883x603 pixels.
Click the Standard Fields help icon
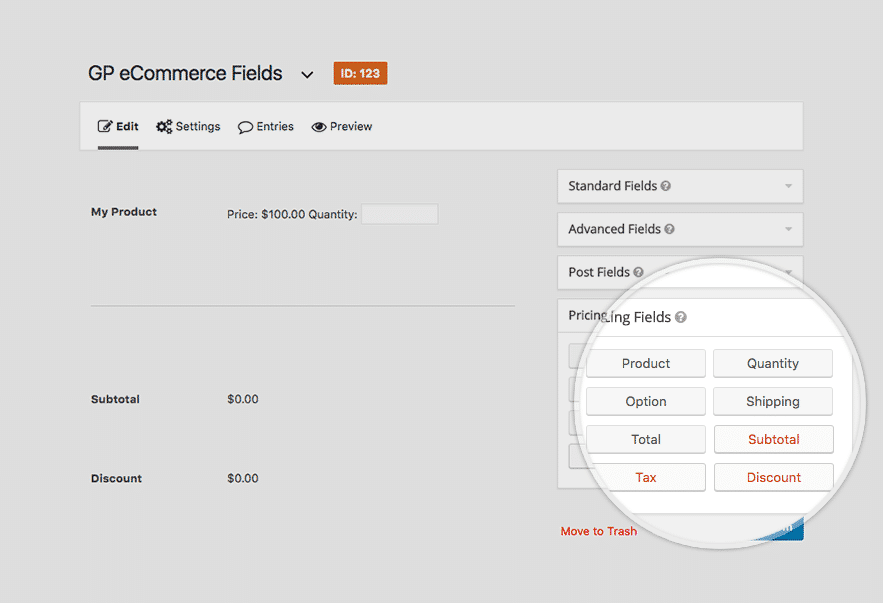666,186
